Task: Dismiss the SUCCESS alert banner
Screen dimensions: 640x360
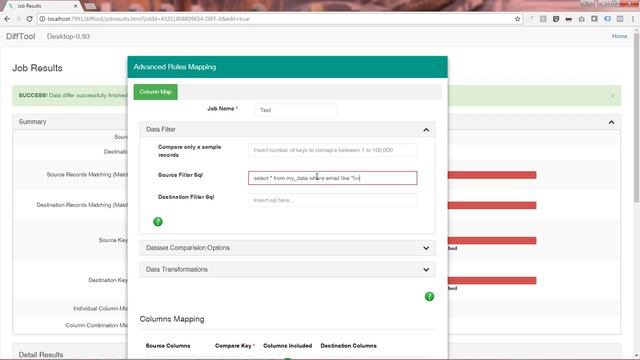Action: coord(612,96)
